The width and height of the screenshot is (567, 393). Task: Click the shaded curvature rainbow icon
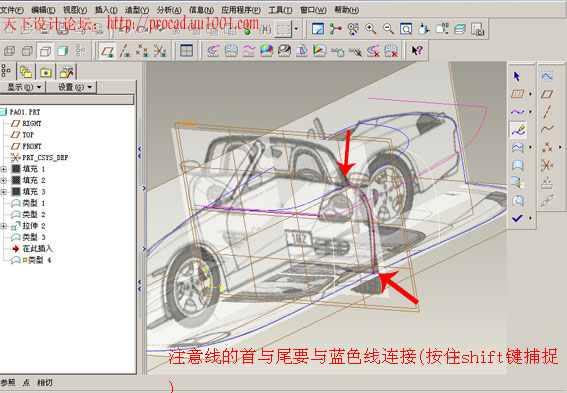(267, 51)
